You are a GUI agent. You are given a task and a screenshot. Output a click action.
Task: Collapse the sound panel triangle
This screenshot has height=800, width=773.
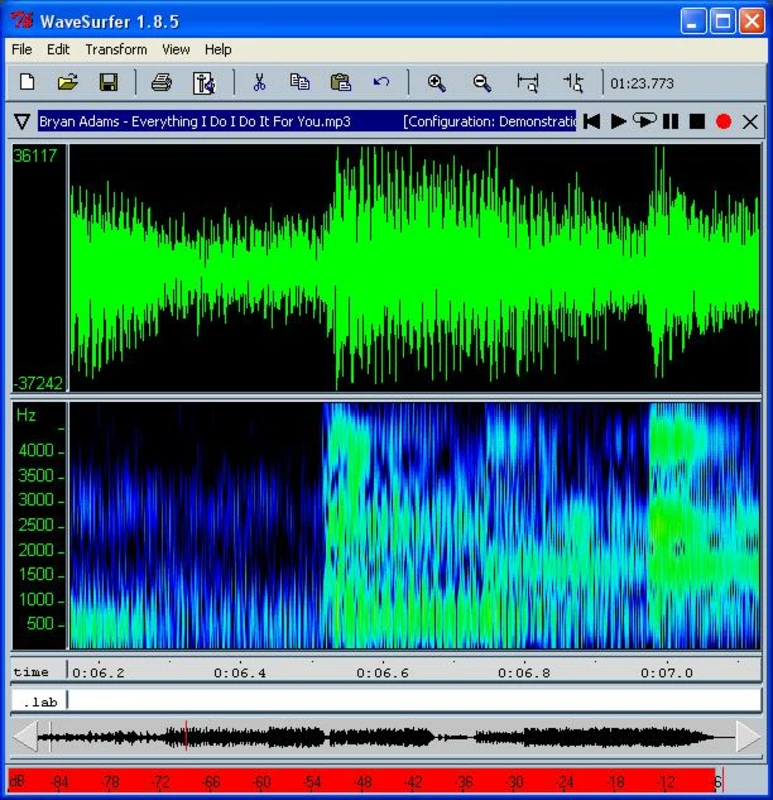click(x=22, y=122)
